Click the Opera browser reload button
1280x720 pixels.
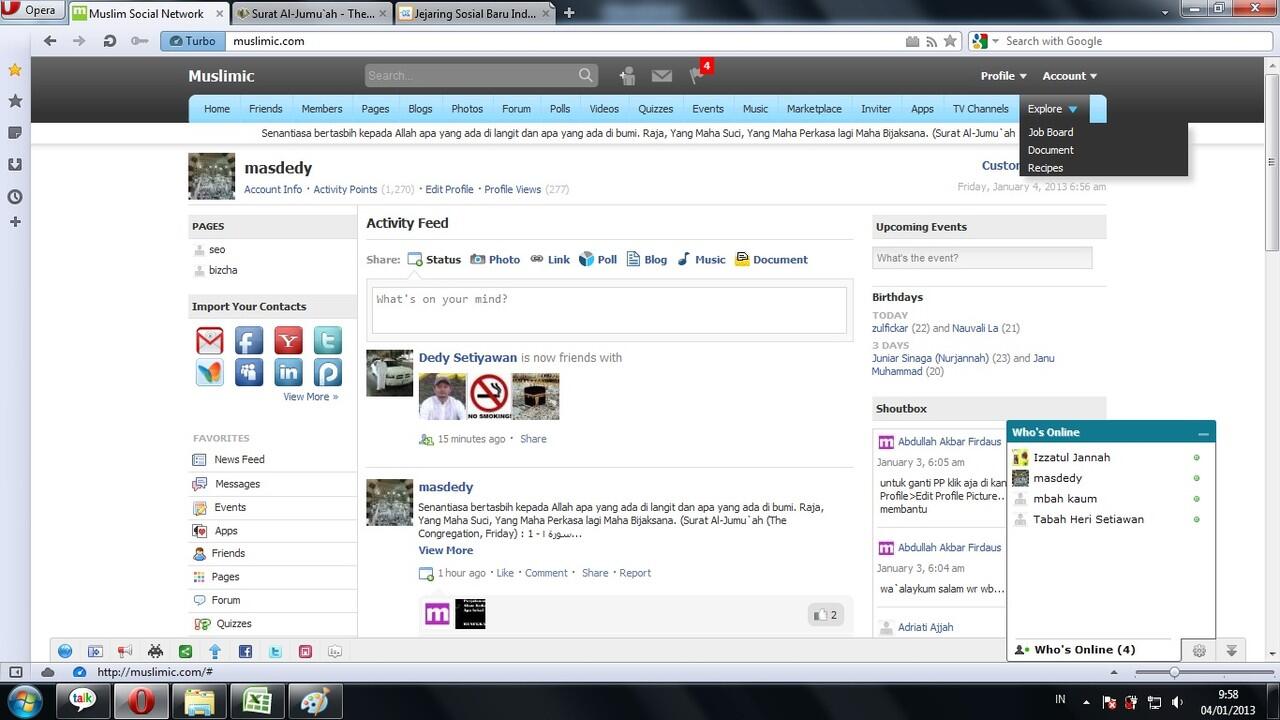point(110,41)
